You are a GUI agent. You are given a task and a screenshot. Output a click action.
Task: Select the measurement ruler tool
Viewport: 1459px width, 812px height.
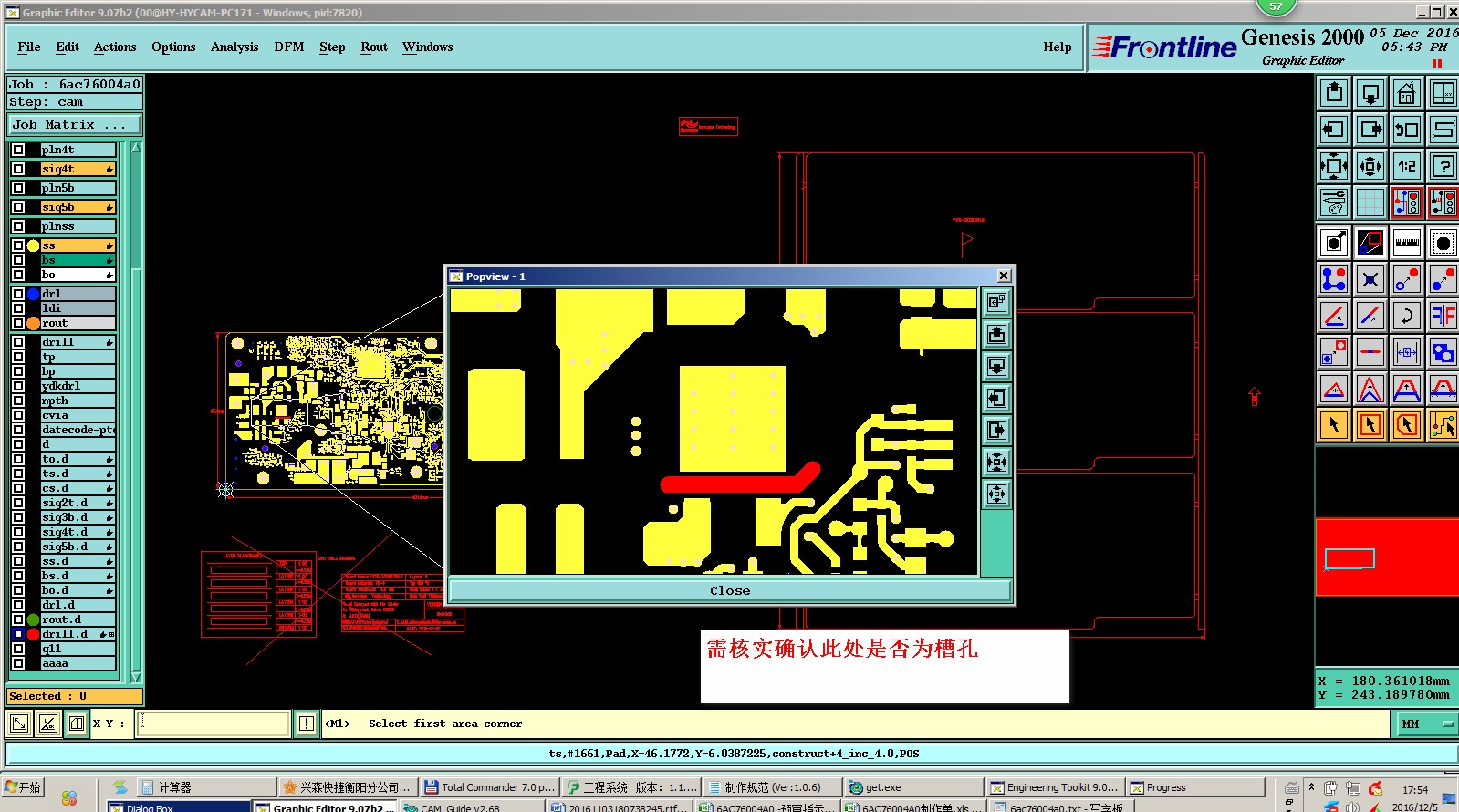[x=1406, y=243]
